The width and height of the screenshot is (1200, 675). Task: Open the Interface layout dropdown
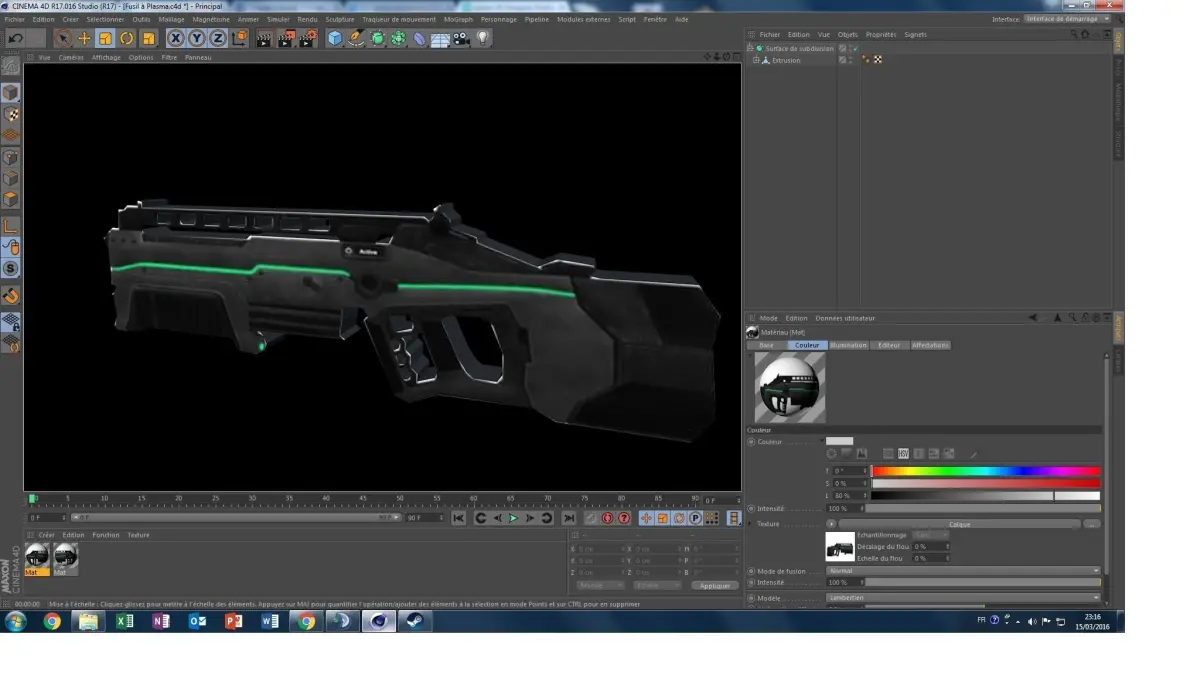pos(1067,19)
